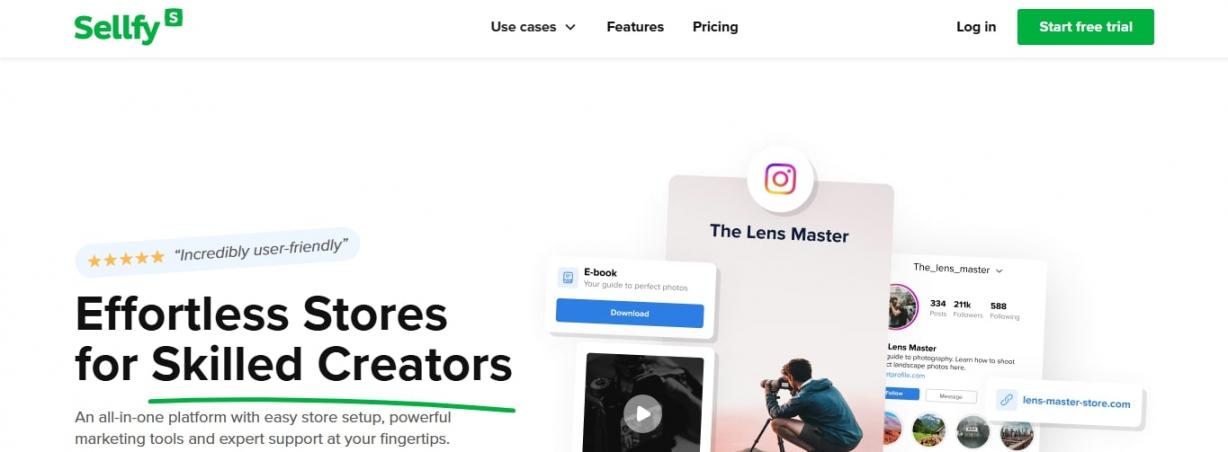Click the blue Download button
Screen dimensions: 1228x452
tap(630, 313)
